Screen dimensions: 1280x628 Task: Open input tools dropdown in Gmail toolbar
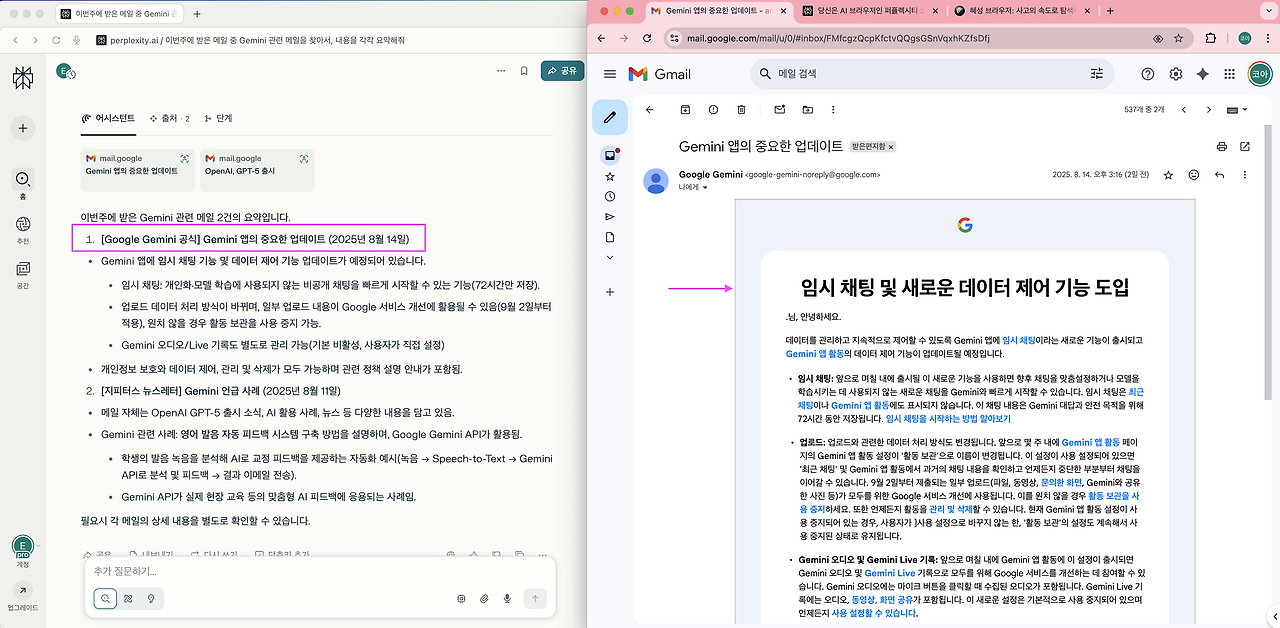tap(1236, 110)
